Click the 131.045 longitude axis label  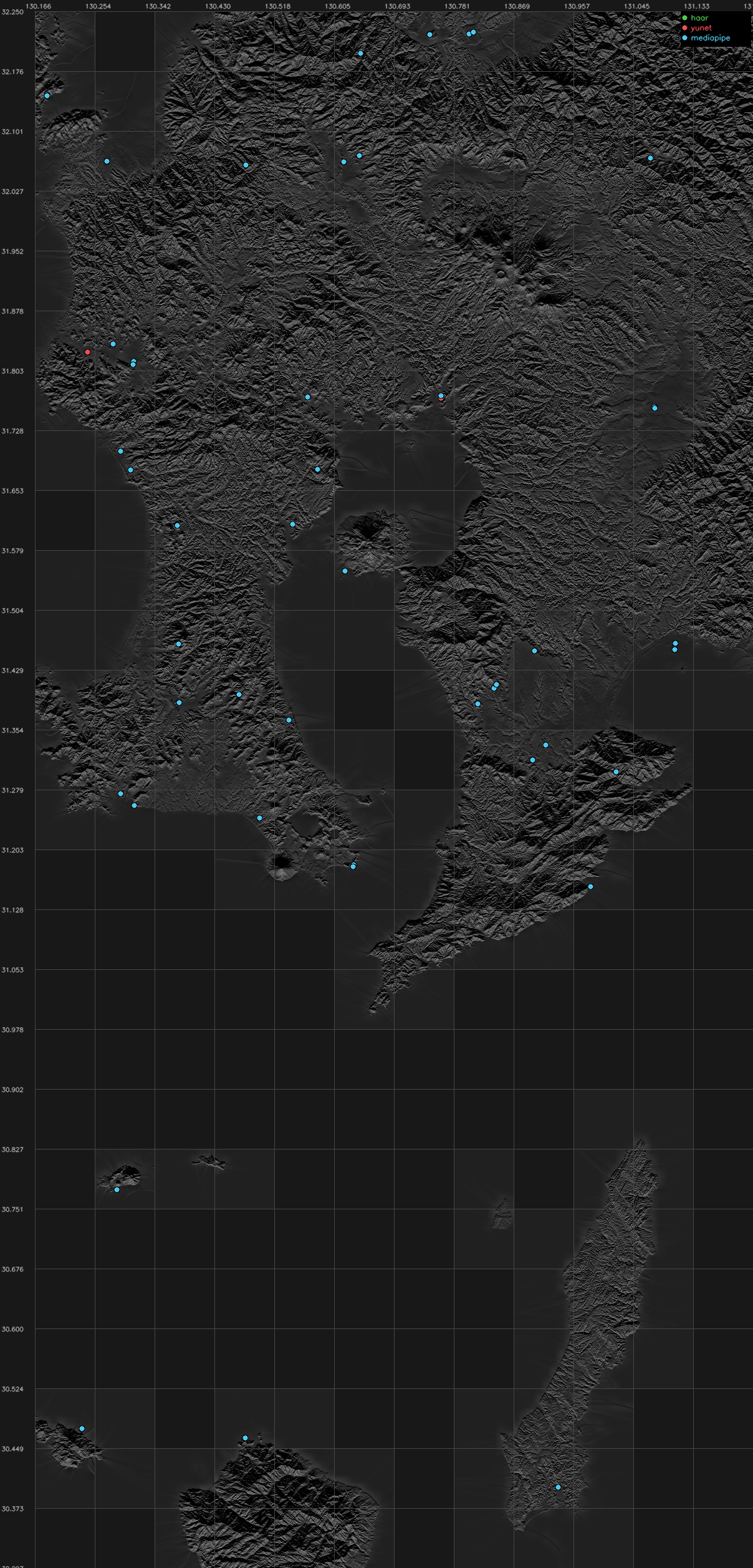tap(636, 6)
